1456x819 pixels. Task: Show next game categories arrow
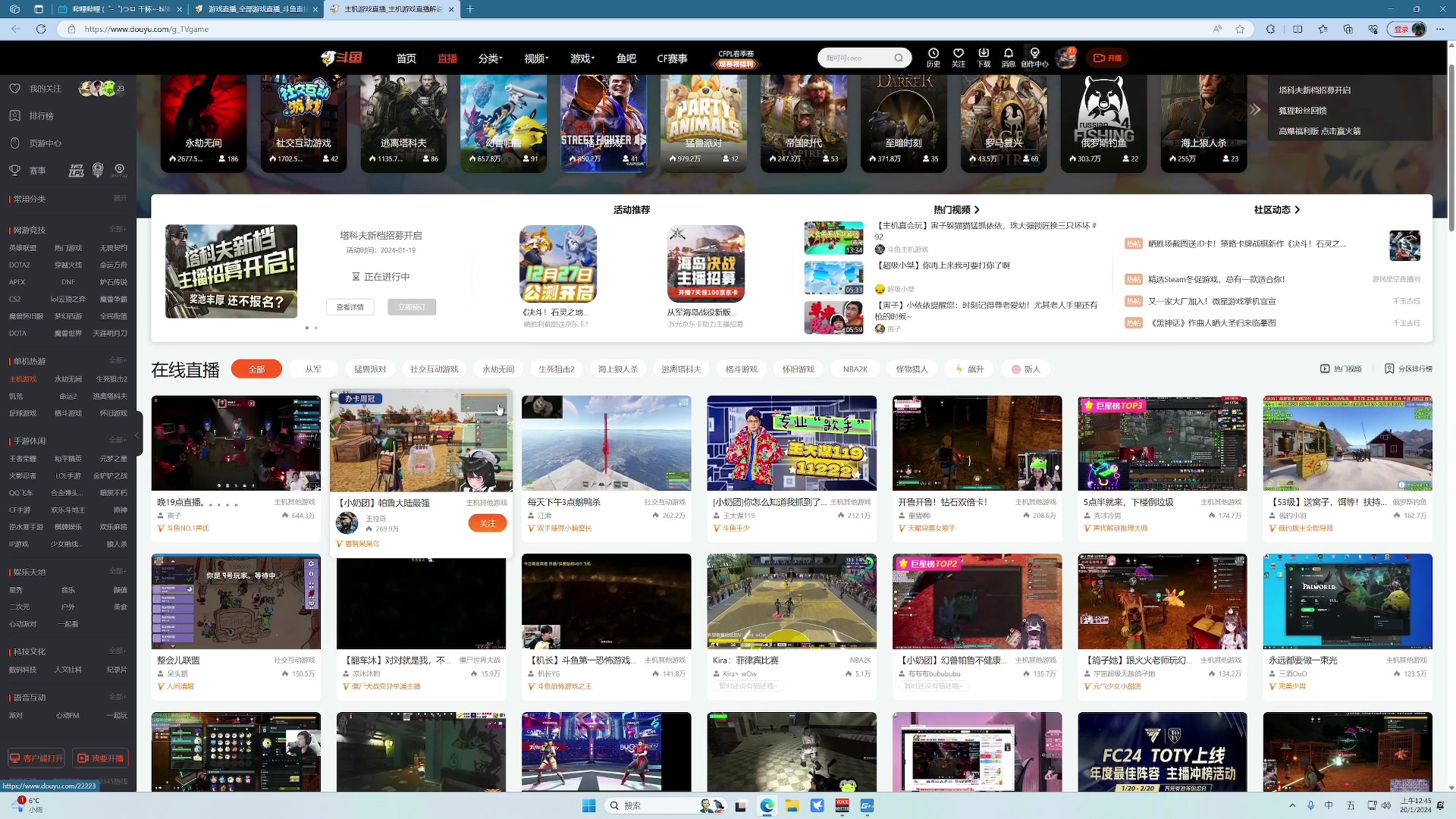1255,110
